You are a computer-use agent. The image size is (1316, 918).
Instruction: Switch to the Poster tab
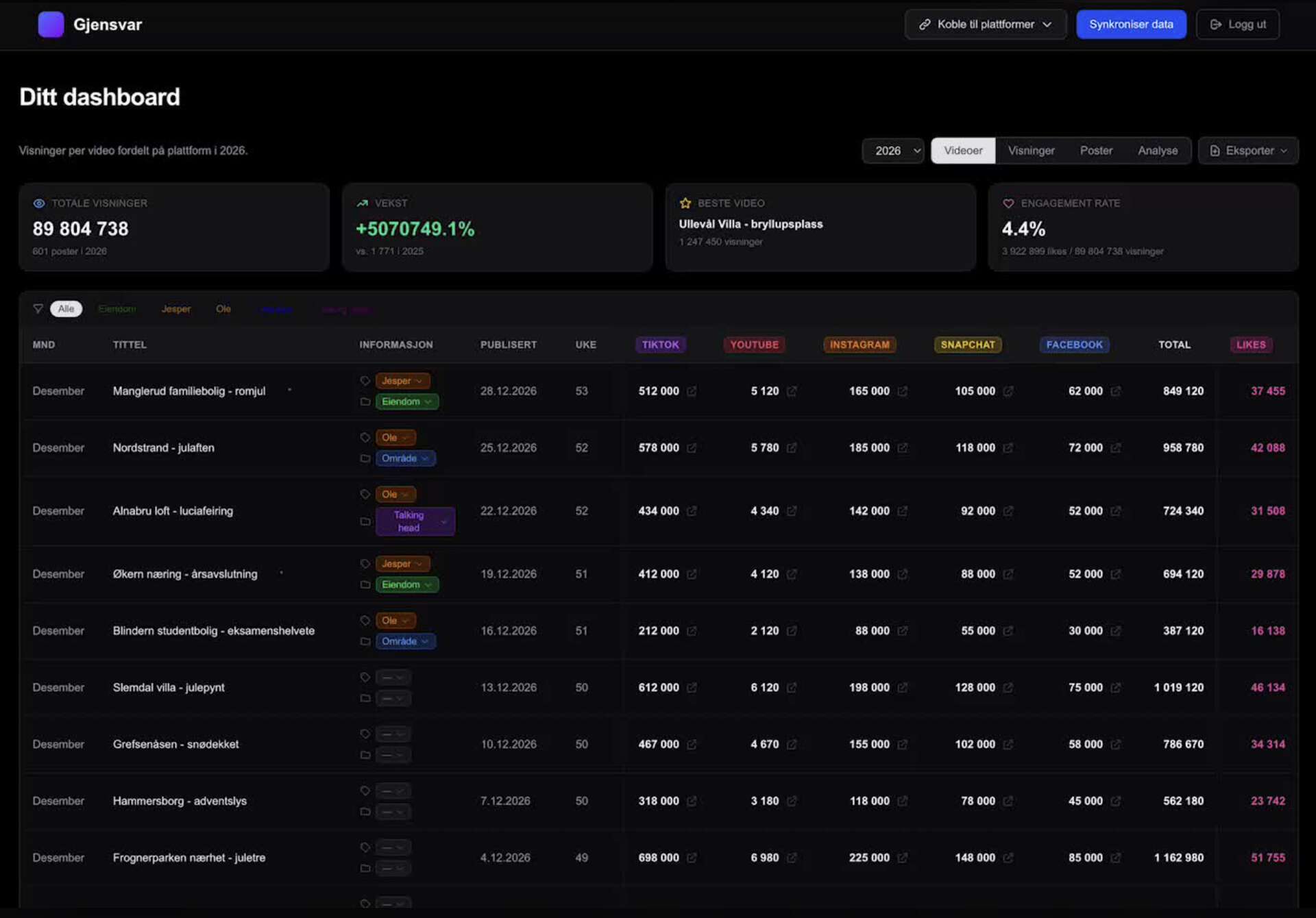(x=1096, y=151)
